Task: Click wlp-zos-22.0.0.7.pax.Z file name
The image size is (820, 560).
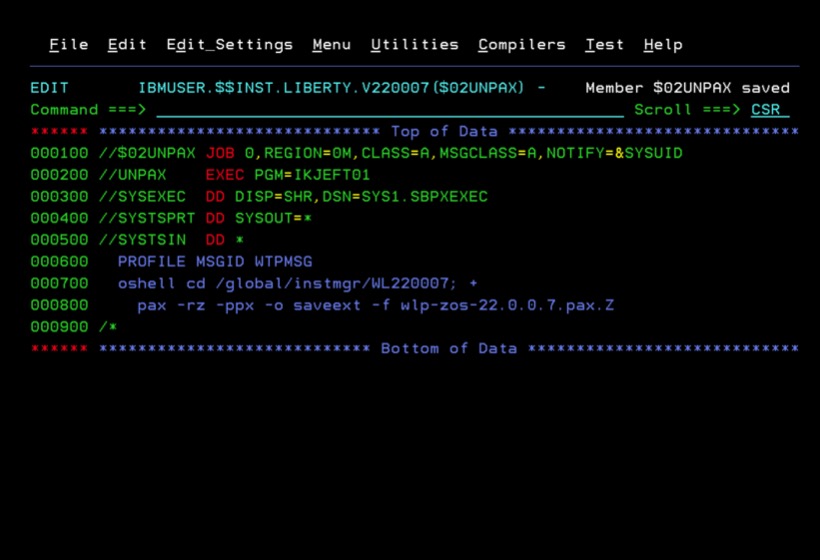Action: [507, 305]
